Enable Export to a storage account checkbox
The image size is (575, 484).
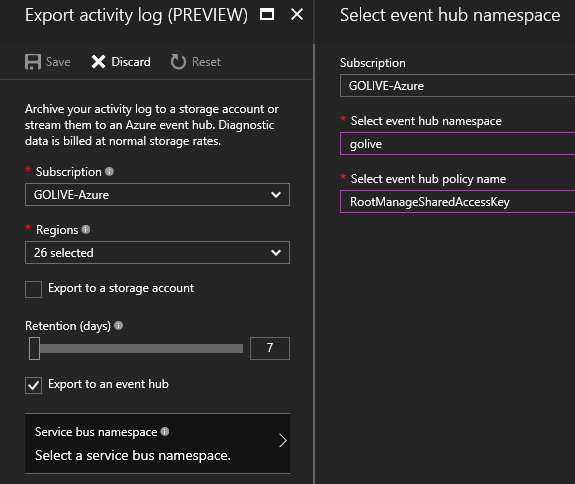(x=33, y=289)
